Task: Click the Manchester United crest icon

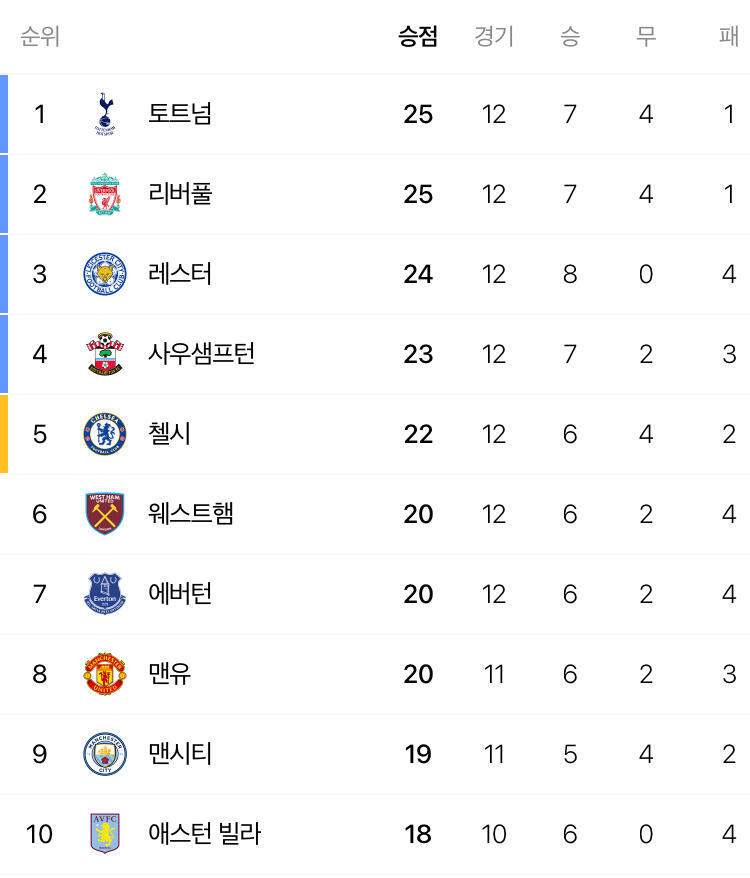Action: point(105,674)
